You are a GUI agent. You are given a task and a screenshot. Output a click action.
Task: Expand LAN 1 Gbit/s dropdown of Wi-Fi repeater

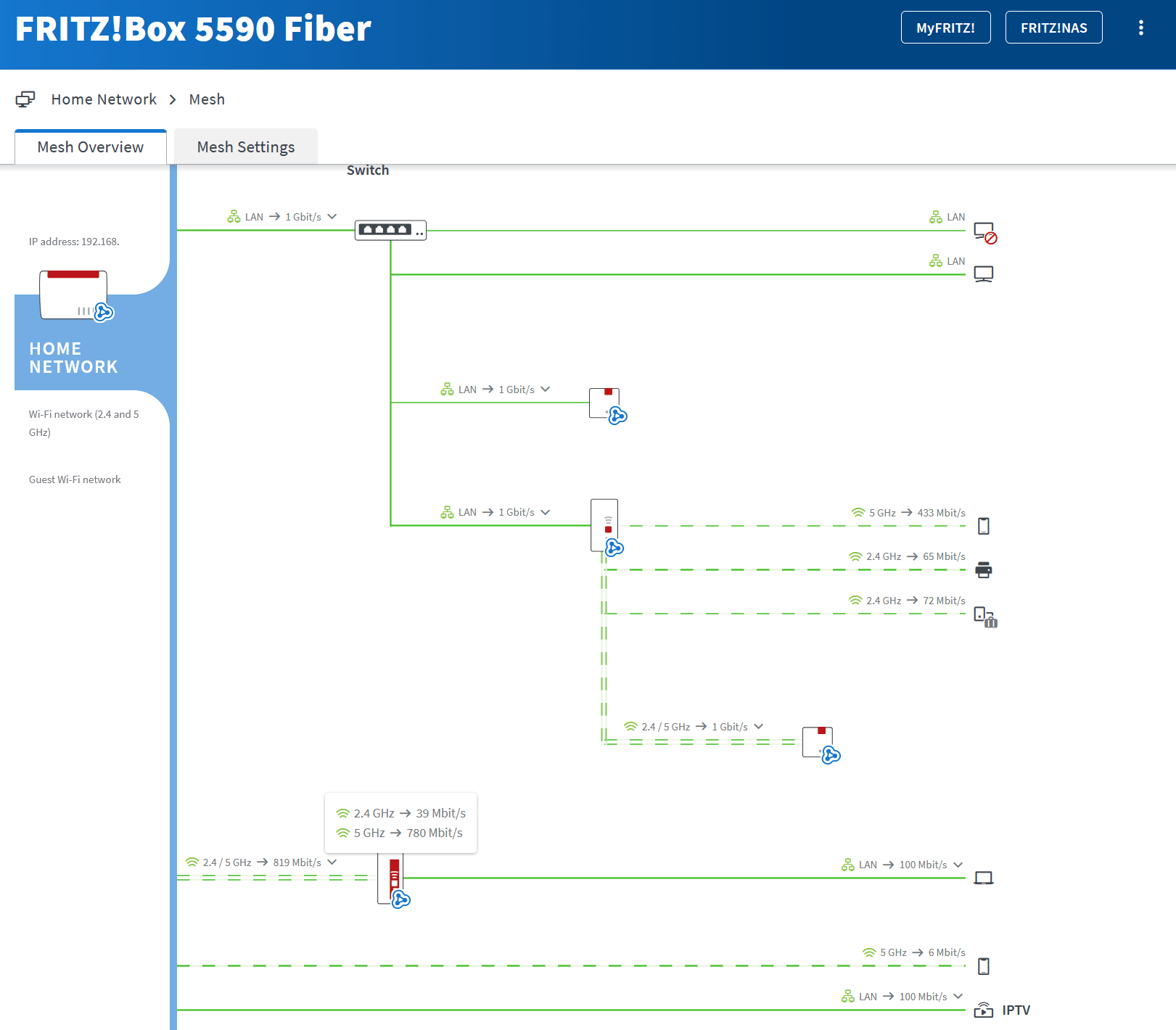546,512
